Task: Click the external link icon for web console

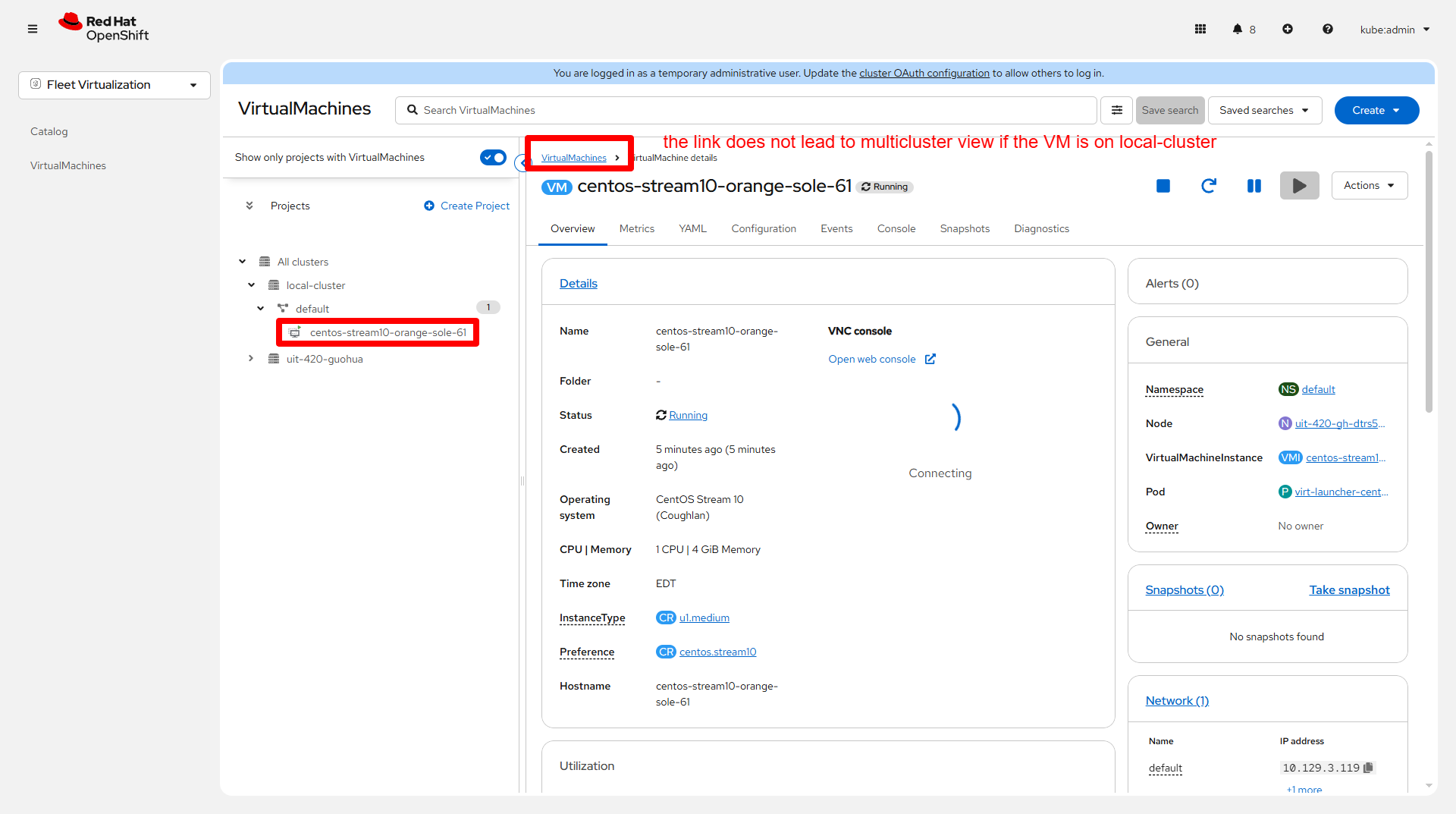Action: (x=930, y=359)
